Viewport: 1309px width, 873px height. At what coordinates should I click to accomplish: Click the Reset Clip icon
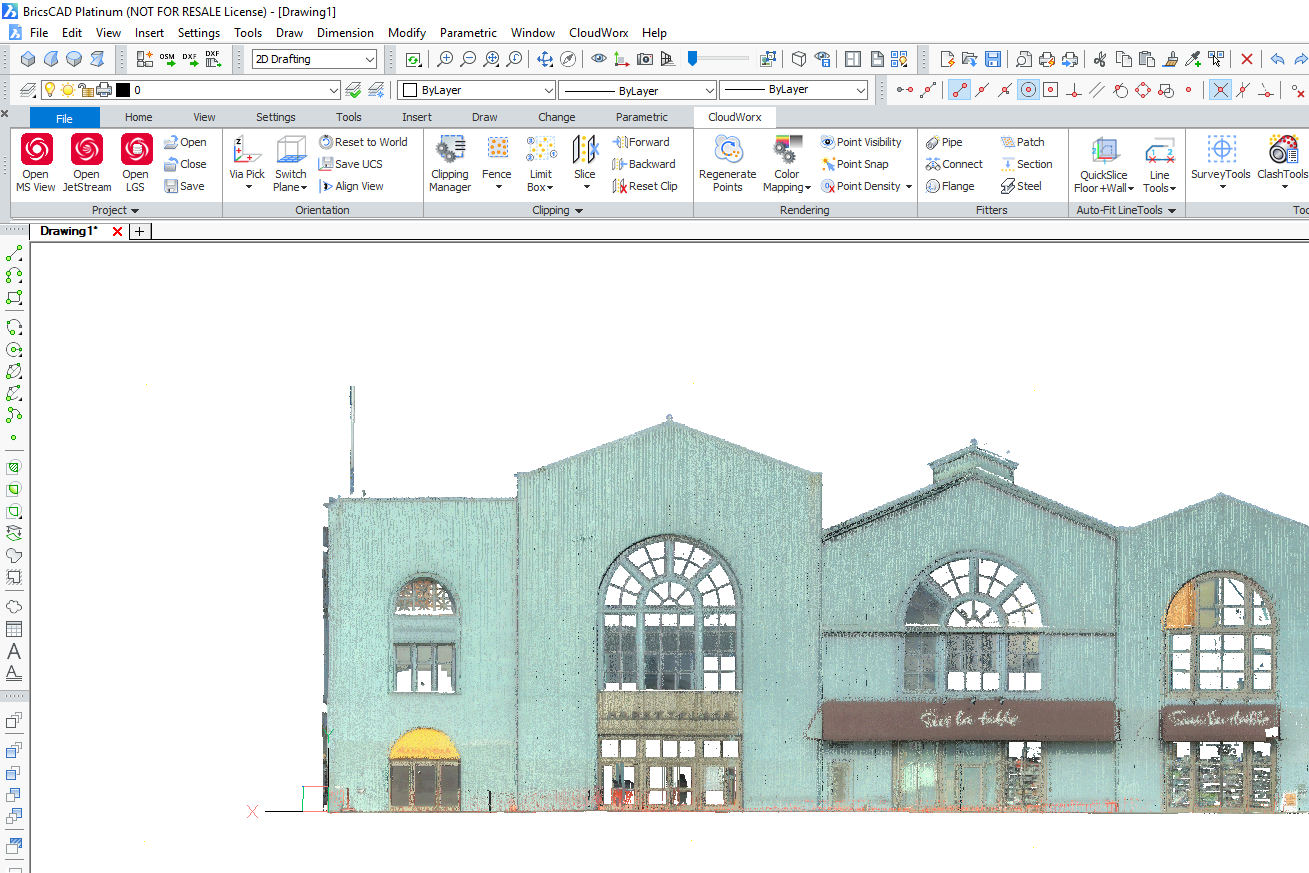619,186
